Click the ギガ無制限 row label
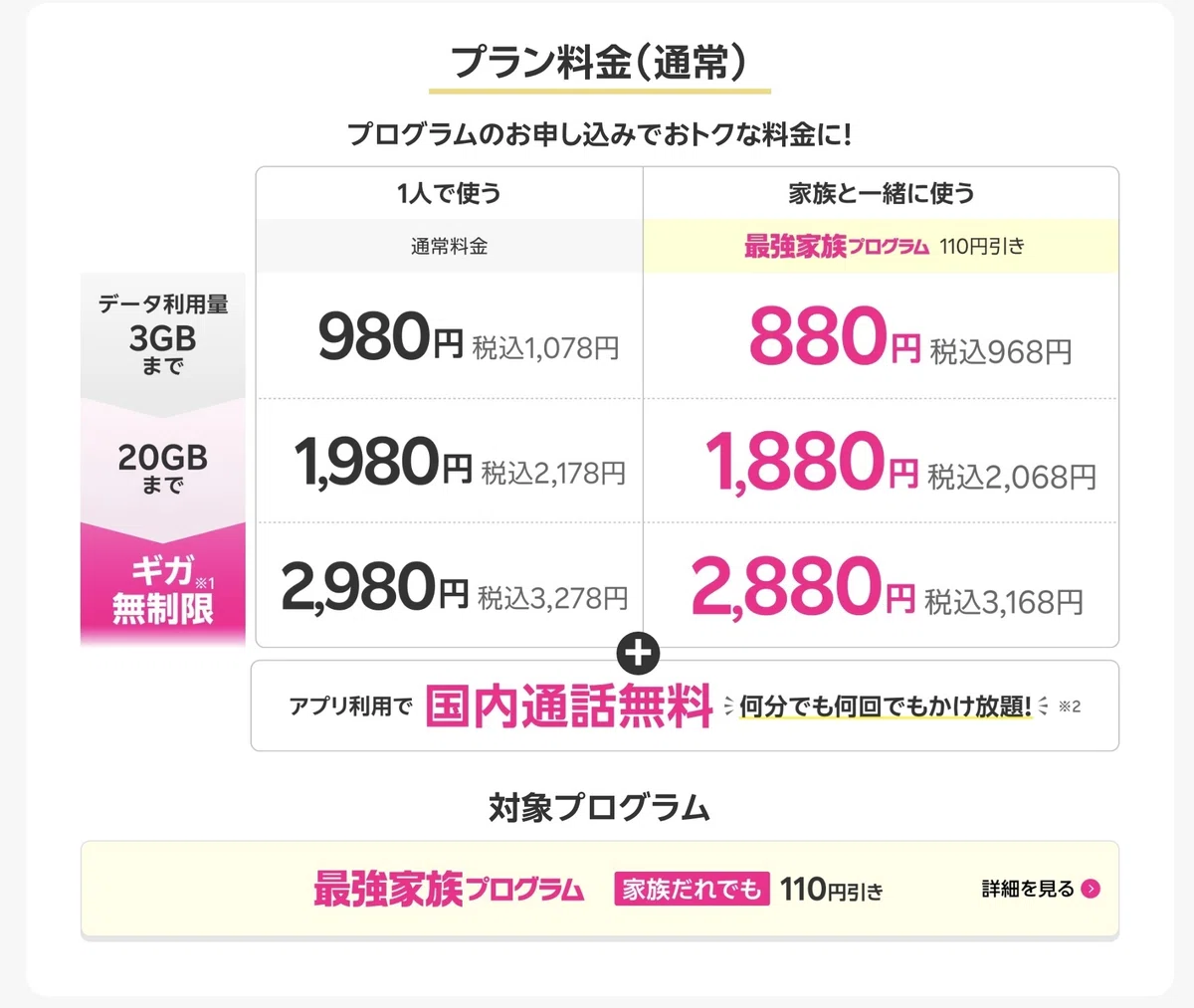This screenshot has width=1194, height=1008. 163,589
